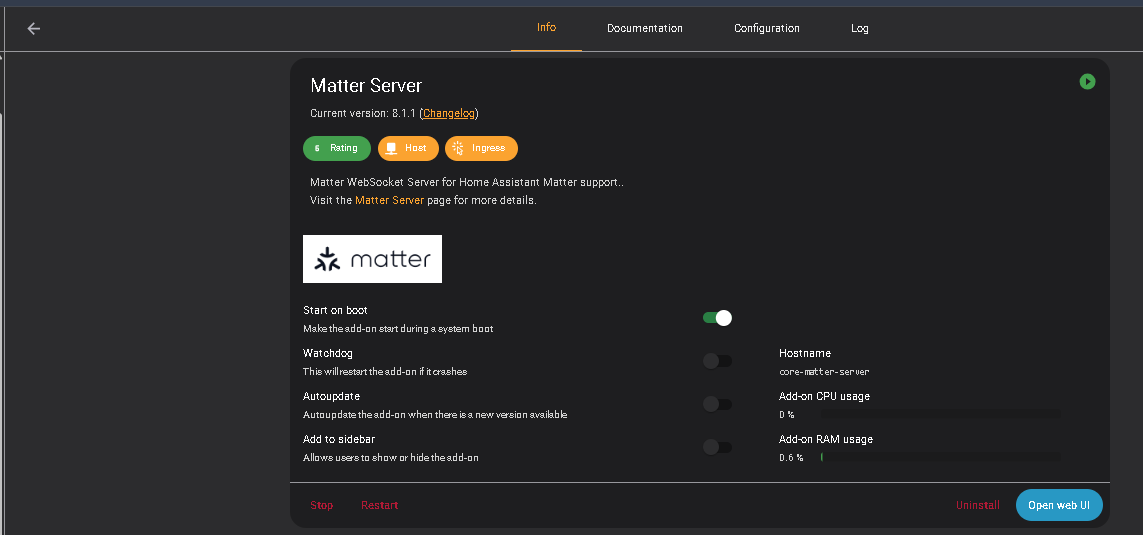Click the Ingress capability chip
This screenshot has width=1143, height=535.
481,148
